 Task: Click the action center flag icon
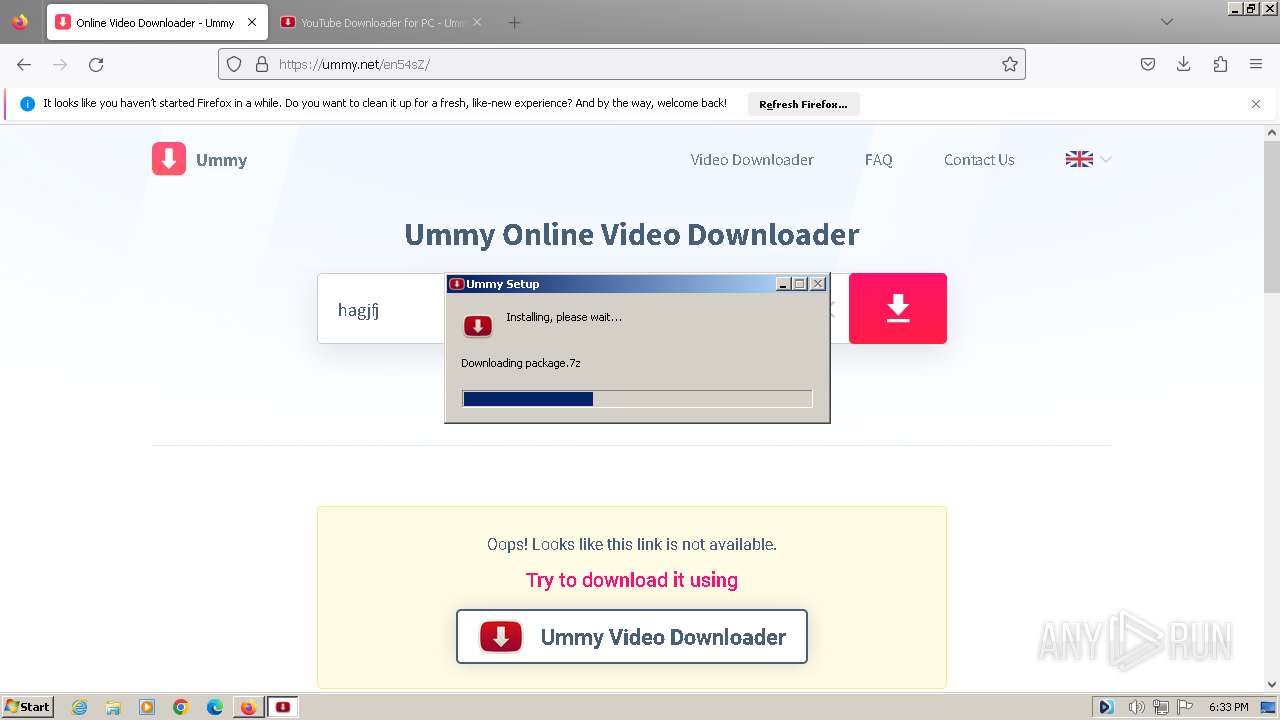(1185, 707)
